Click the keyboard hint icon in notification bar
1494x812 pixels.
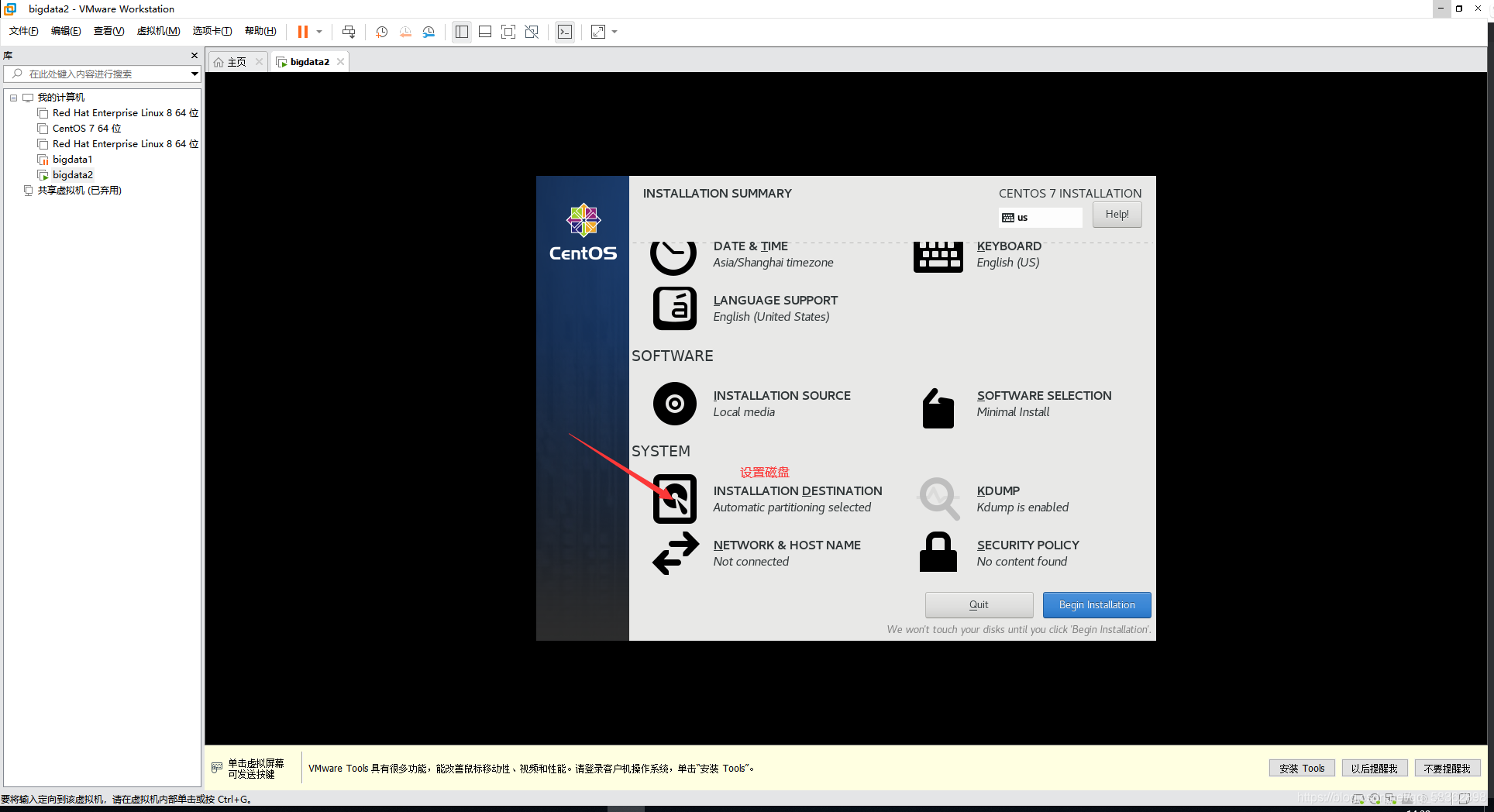[217, 768]
